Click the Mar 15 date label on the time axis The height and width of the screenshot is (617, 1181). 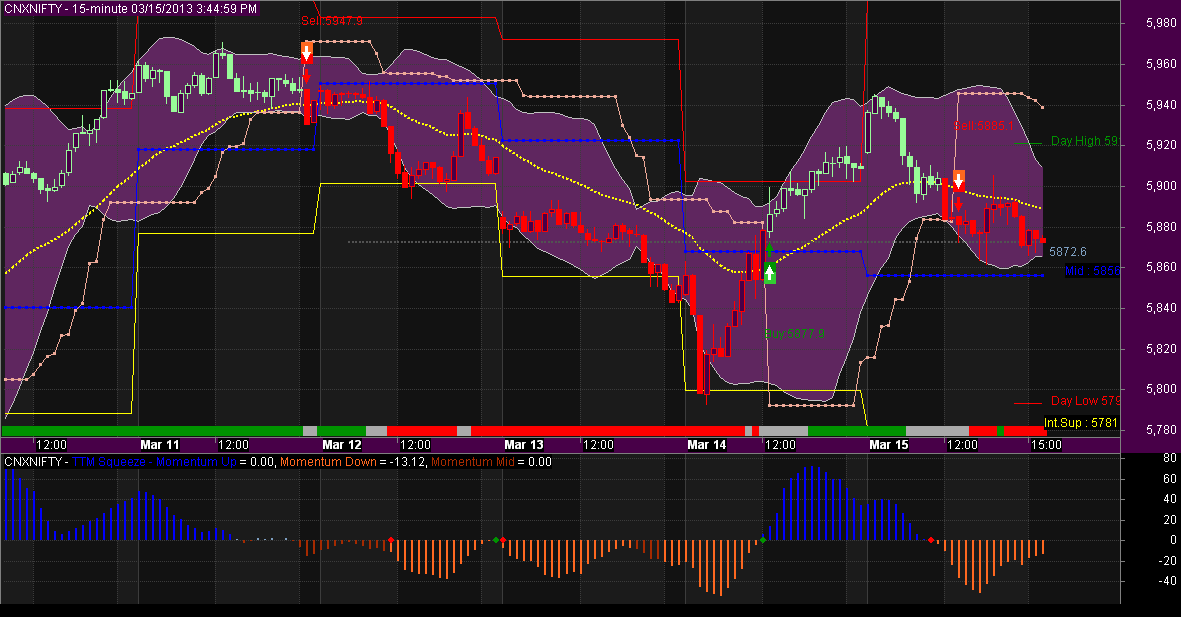point(889,444)
